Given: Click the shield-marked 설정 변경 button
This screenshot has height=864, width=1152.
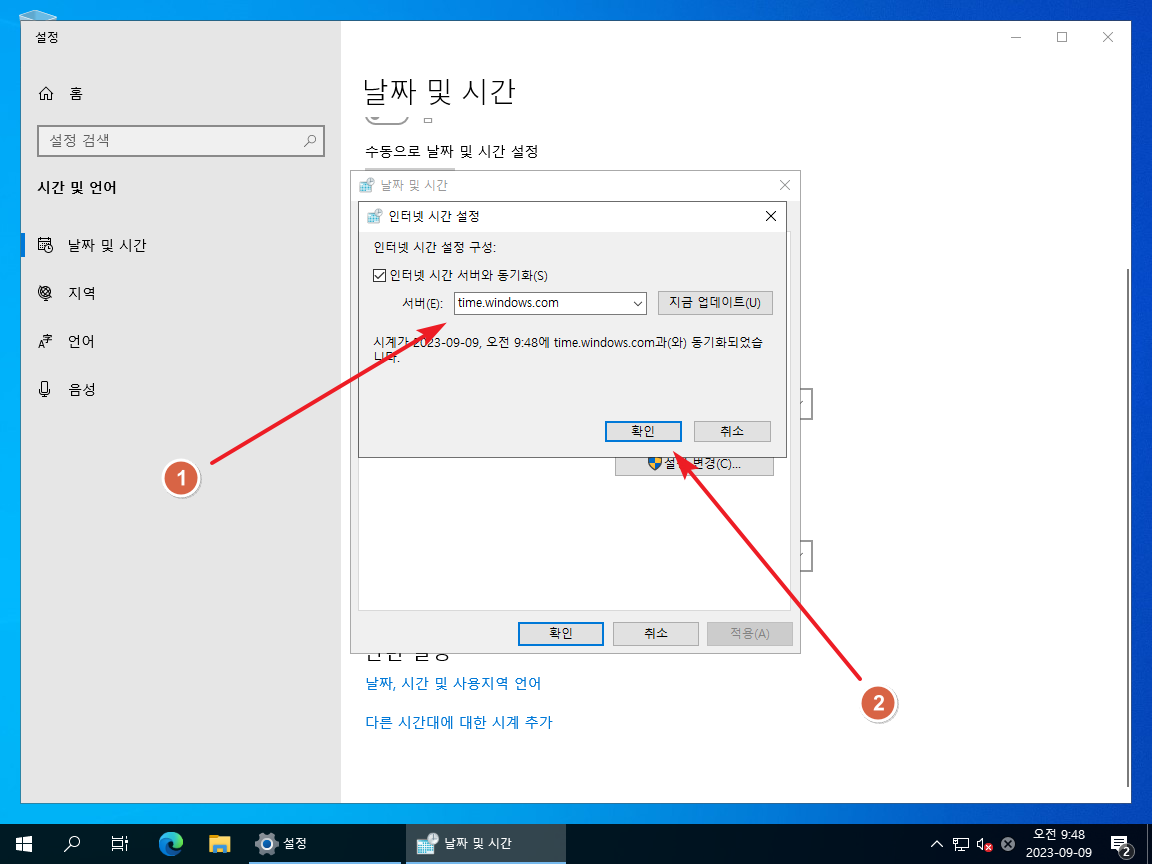Looking at the screenshot, I should [x=694, y=466].
